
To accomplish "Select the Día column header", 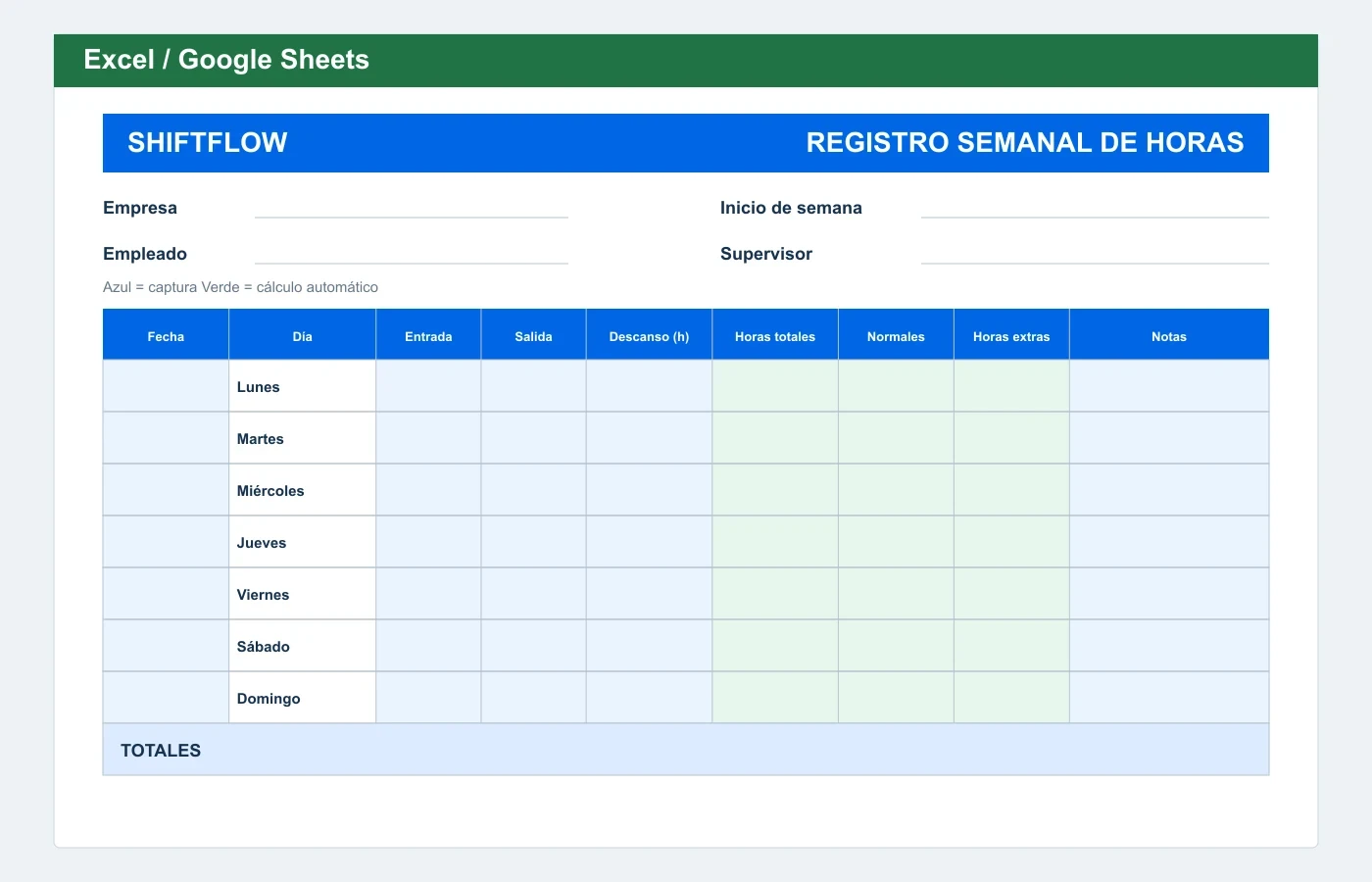I will pyautogui.click(x=303, y=335).
